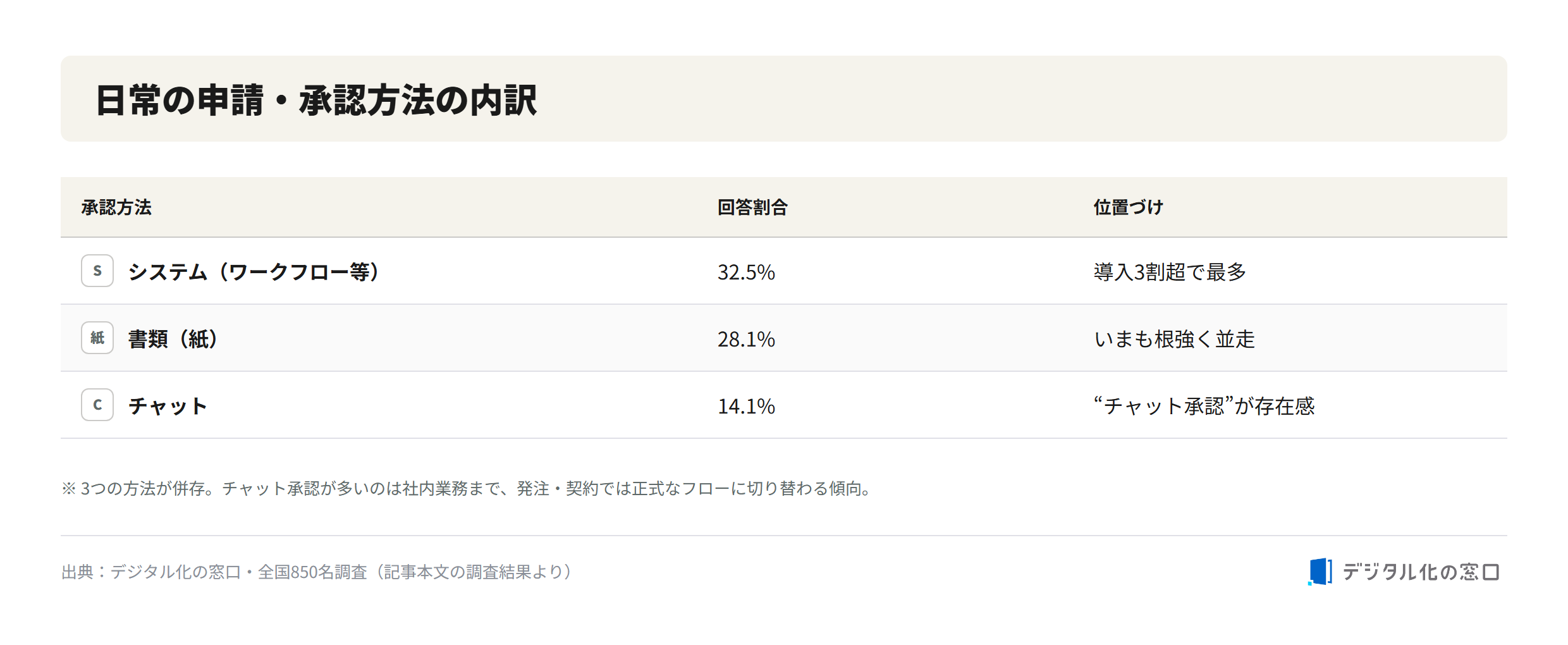Image resolution: width=1568 pixels, height=645 pixels.
Task: Click the S icon badge for システム row
Action: tap(97, 271)
